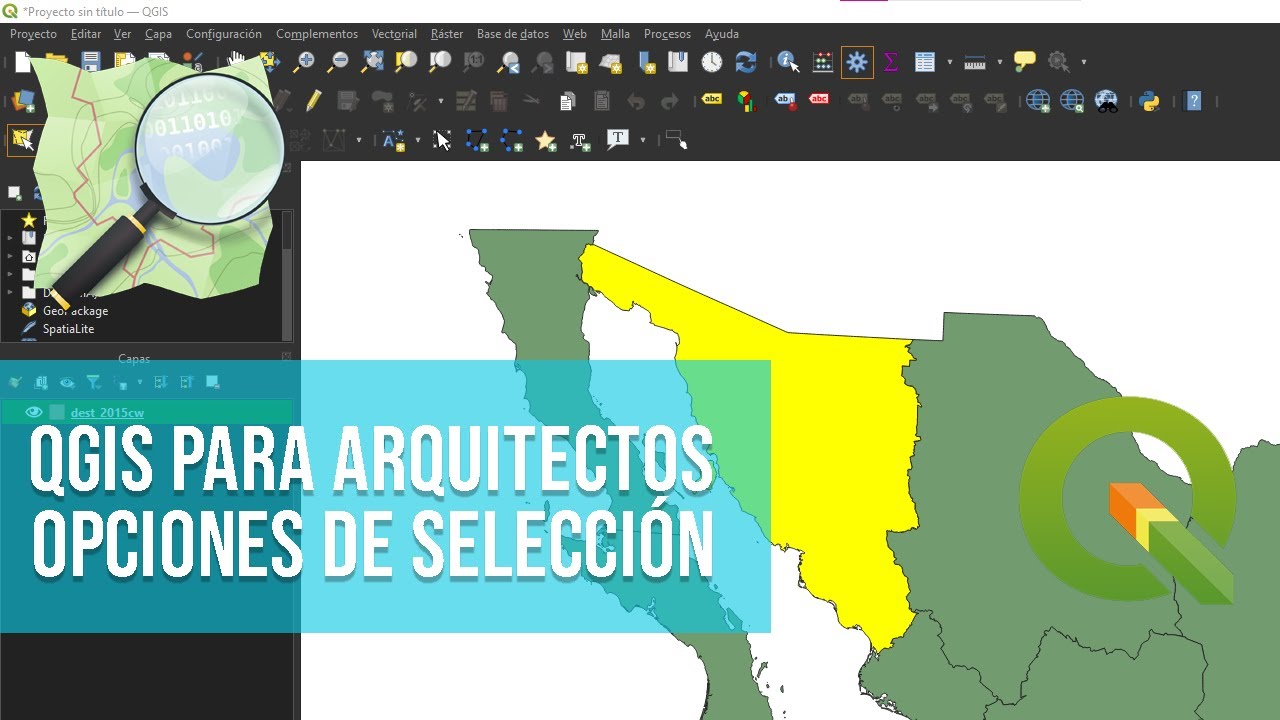Screen dimensions: 1280x720
Task: Click the Filter Legend funnel icon in Capas
Action: click(93, 382)
